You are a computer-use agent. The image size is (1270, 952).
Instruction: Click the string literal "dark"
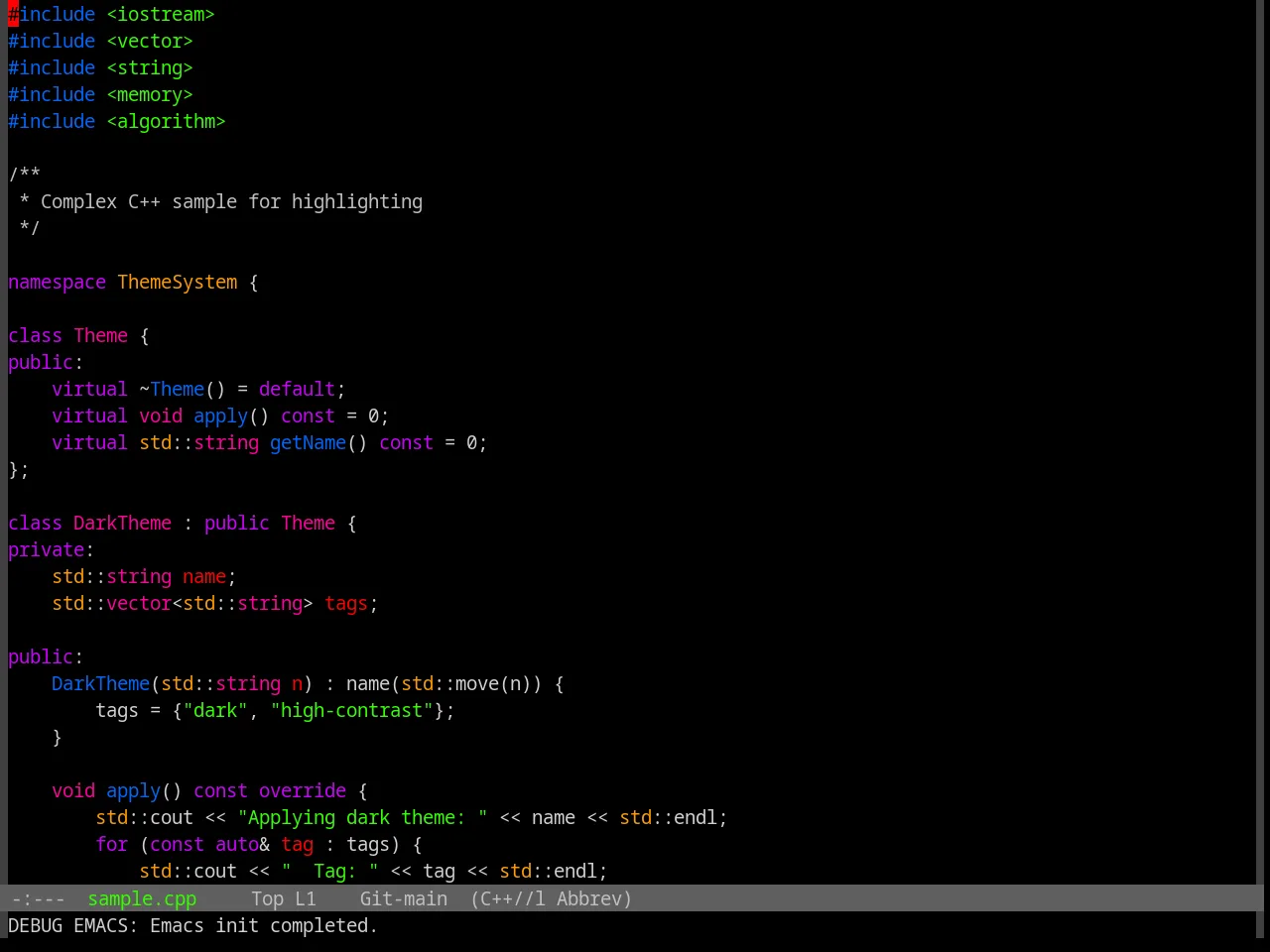coord(215,710)
